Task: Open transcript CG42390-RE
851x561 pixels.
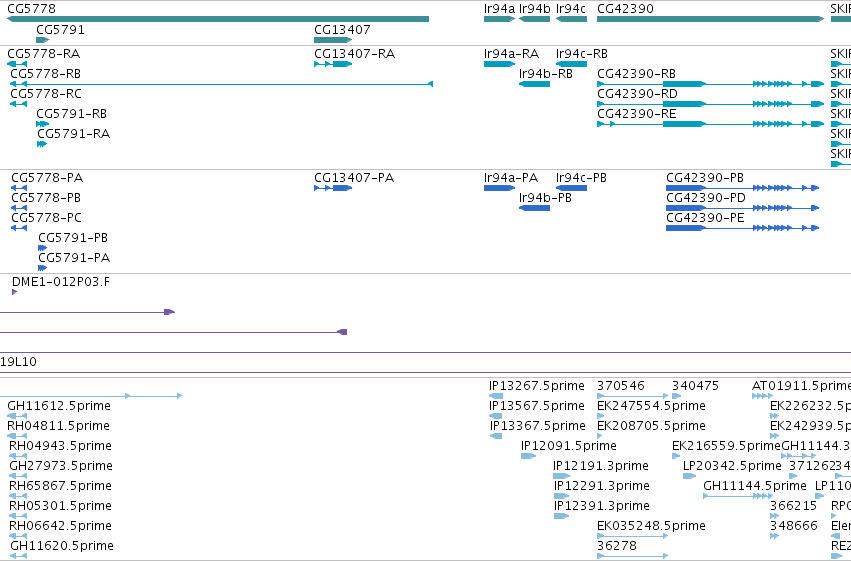Action: pos(637,114)
